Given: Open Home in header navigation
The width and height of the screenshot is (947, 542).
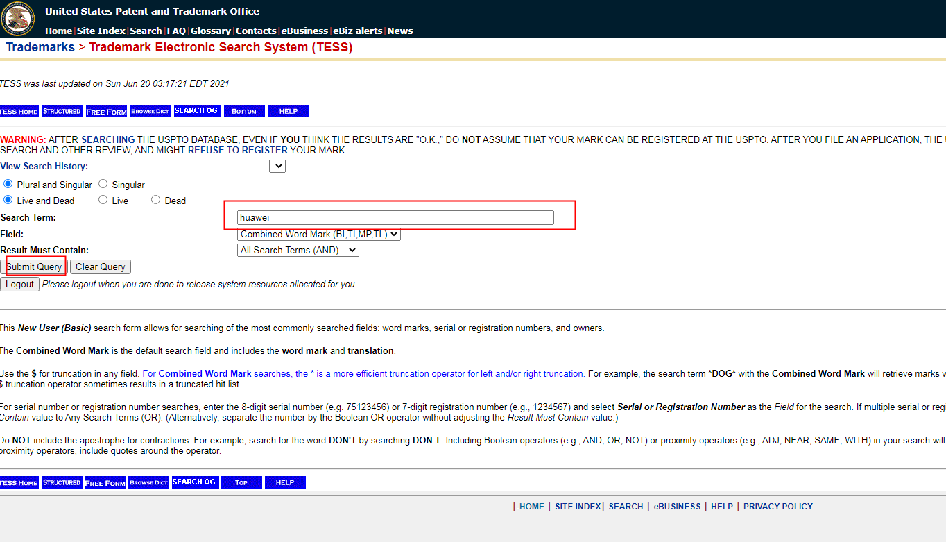Looking at the screenshot, I should 59,31.
